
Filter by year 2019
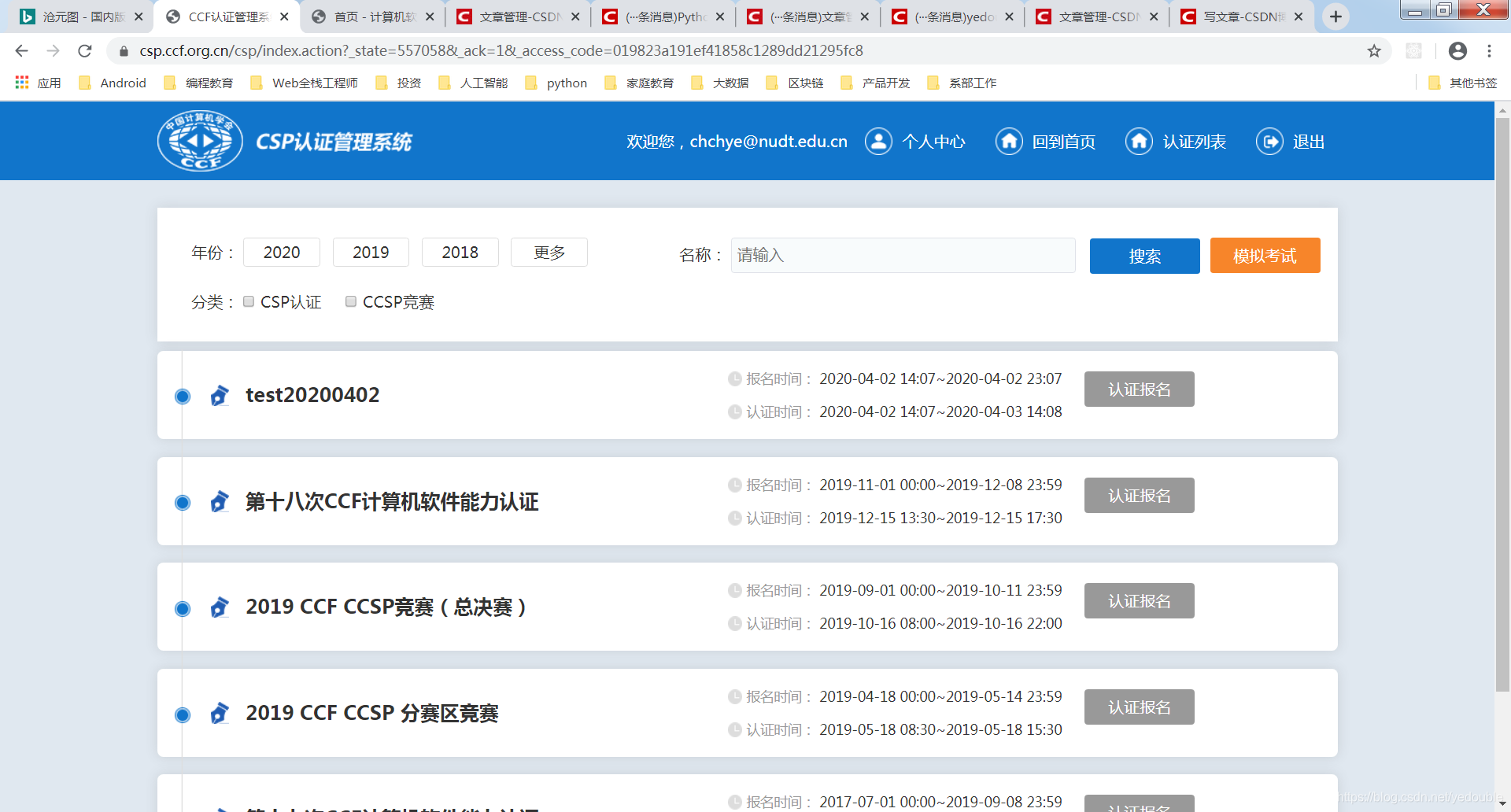[x=371, y=252]
